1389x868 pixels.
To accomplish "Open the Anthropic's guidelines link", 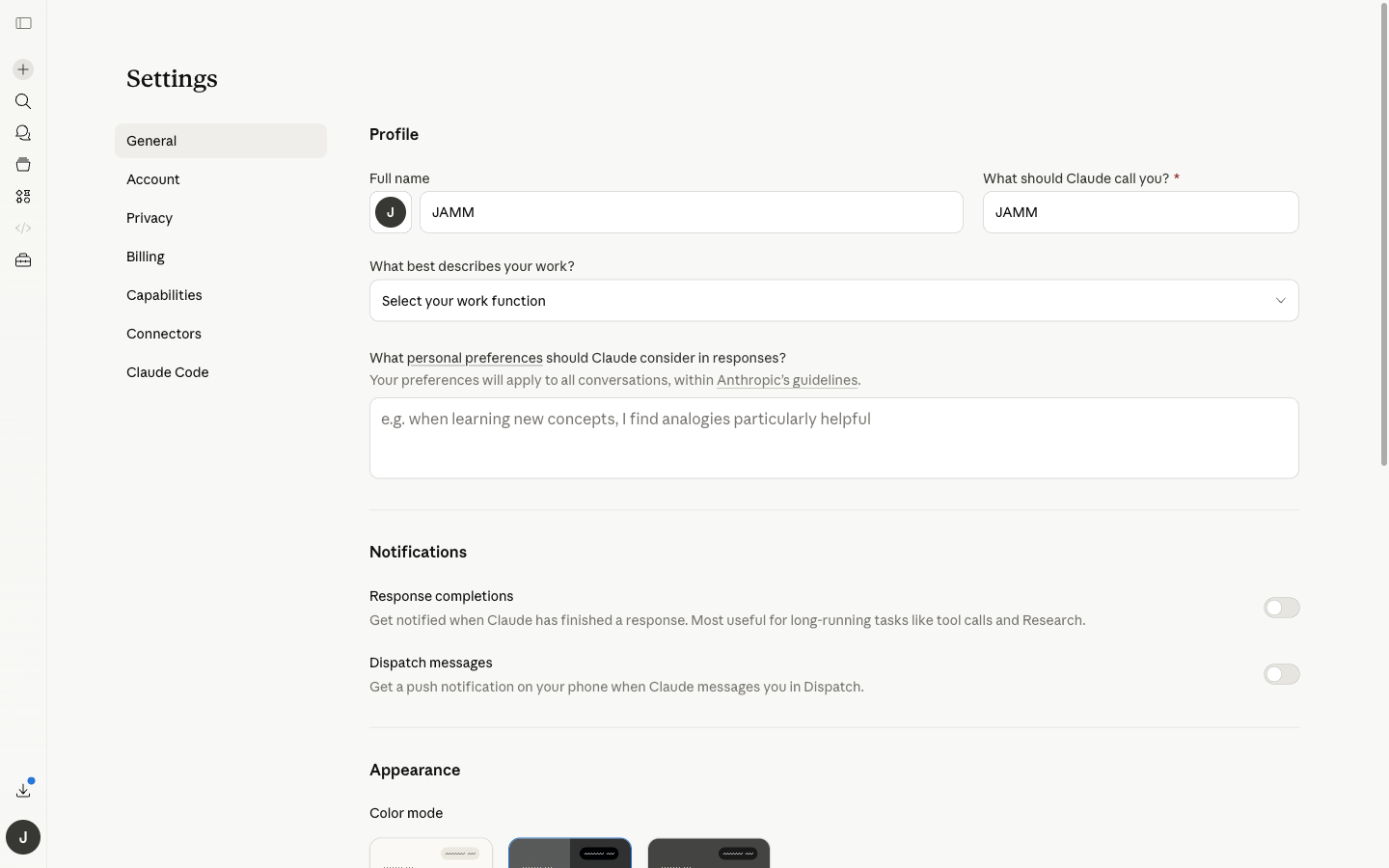I will [x=787, y=380].
